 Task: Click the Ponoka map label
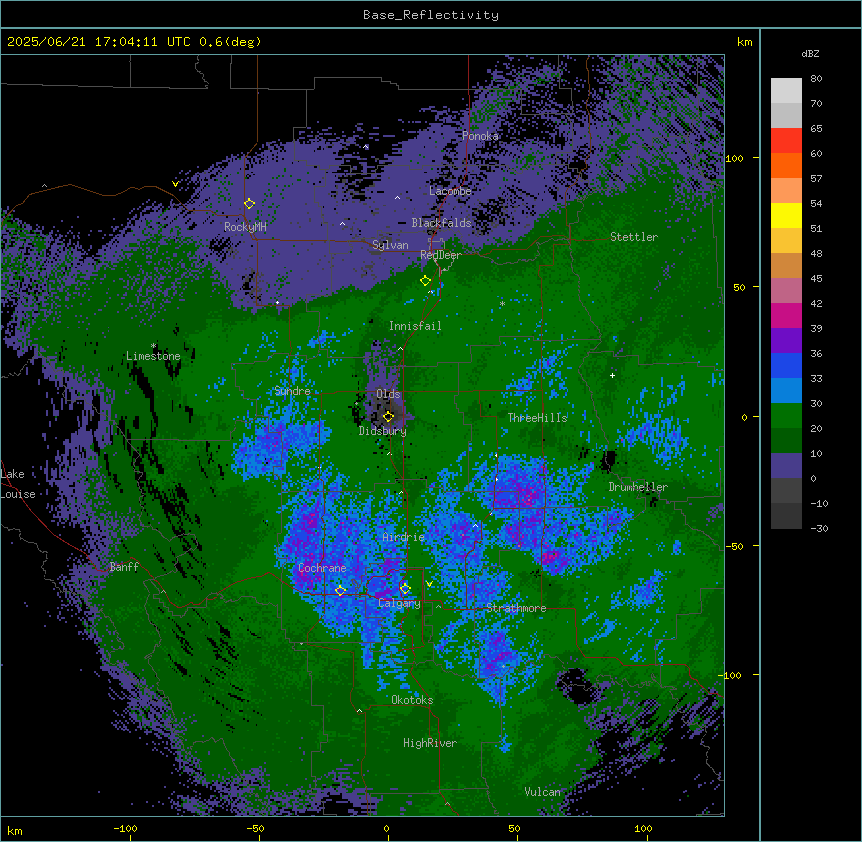[x=480, y=136]
